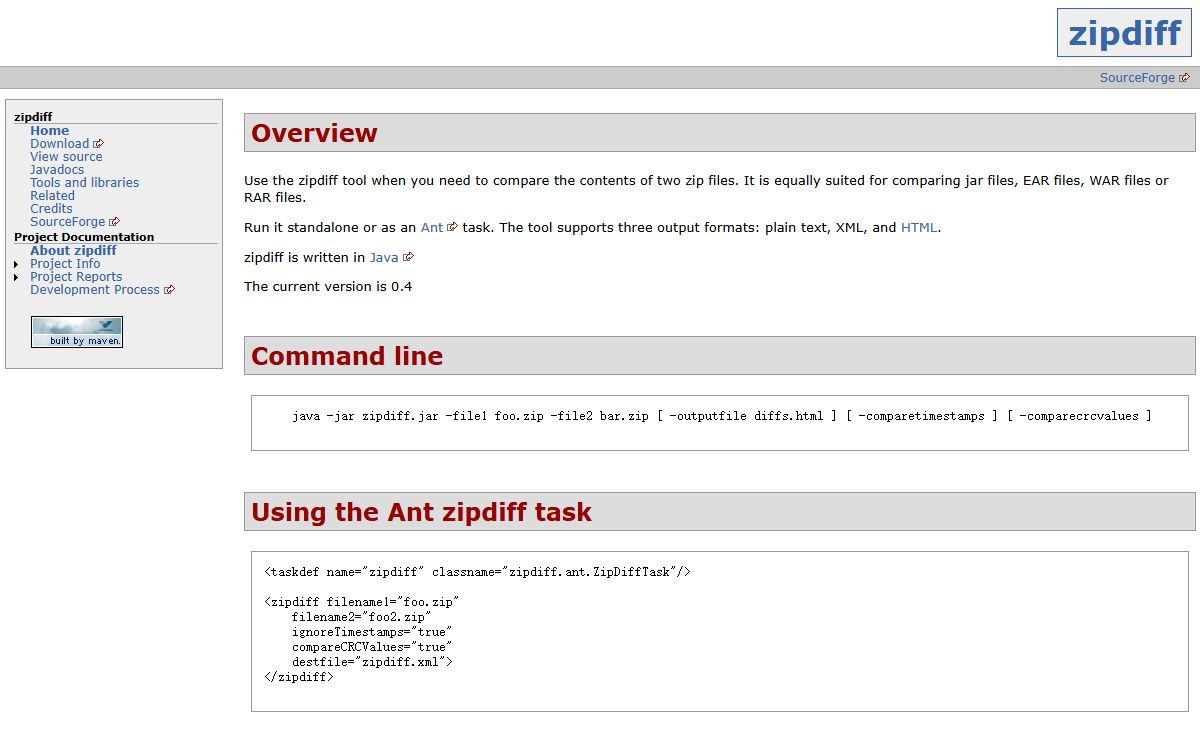Screen dimensions: 1200x740
Task: Follow the Ant link in the overview
Action: click(432, 227)
